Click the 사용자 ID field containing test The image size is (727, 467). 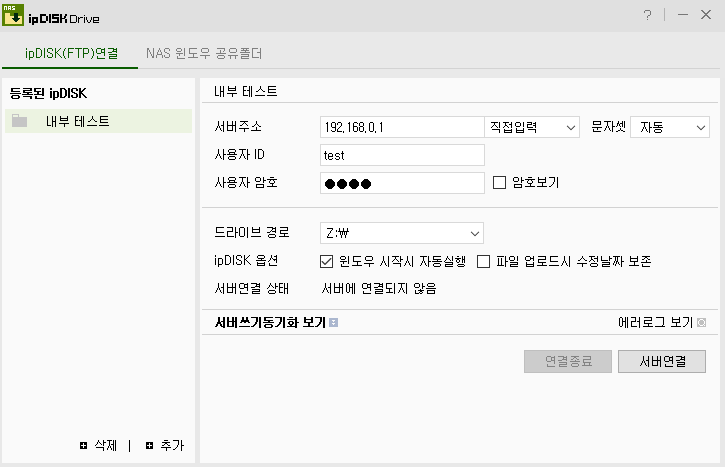(x=402, y=155)
